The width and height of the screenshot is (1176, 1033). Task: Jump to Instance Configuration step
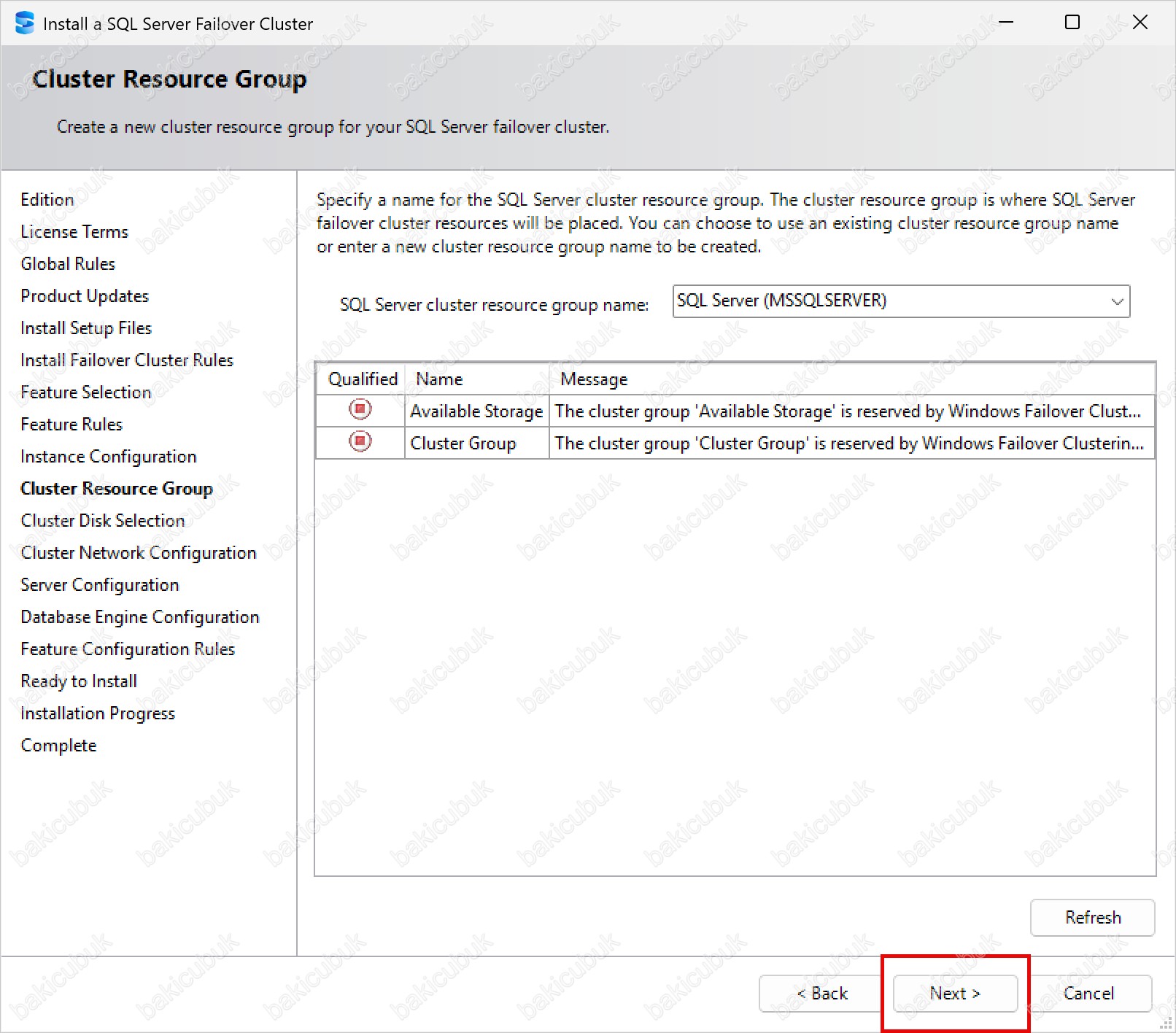(109, 457)
